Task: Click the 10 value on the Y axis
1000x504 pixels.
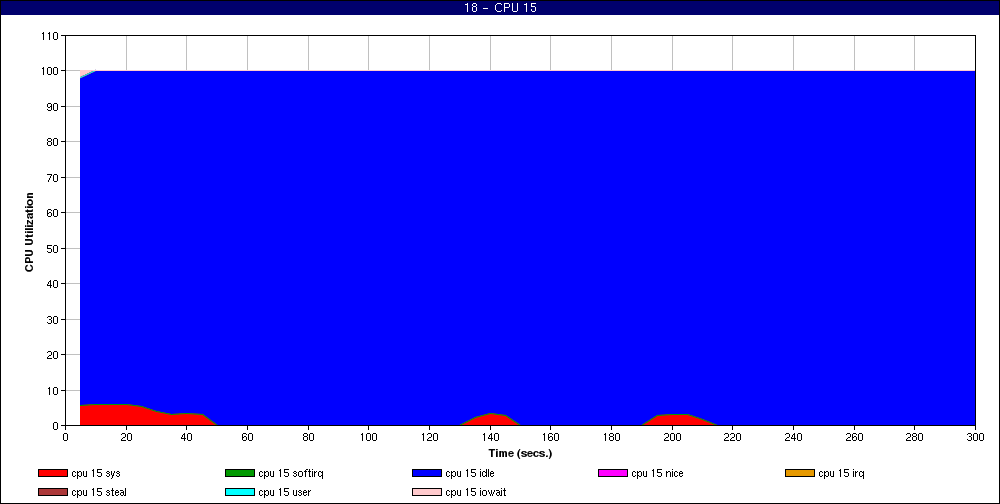Action: tap(53, 390)
